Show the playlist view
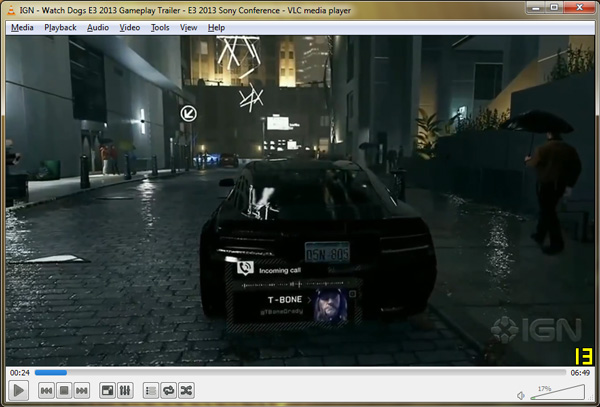 coord(151,391)
